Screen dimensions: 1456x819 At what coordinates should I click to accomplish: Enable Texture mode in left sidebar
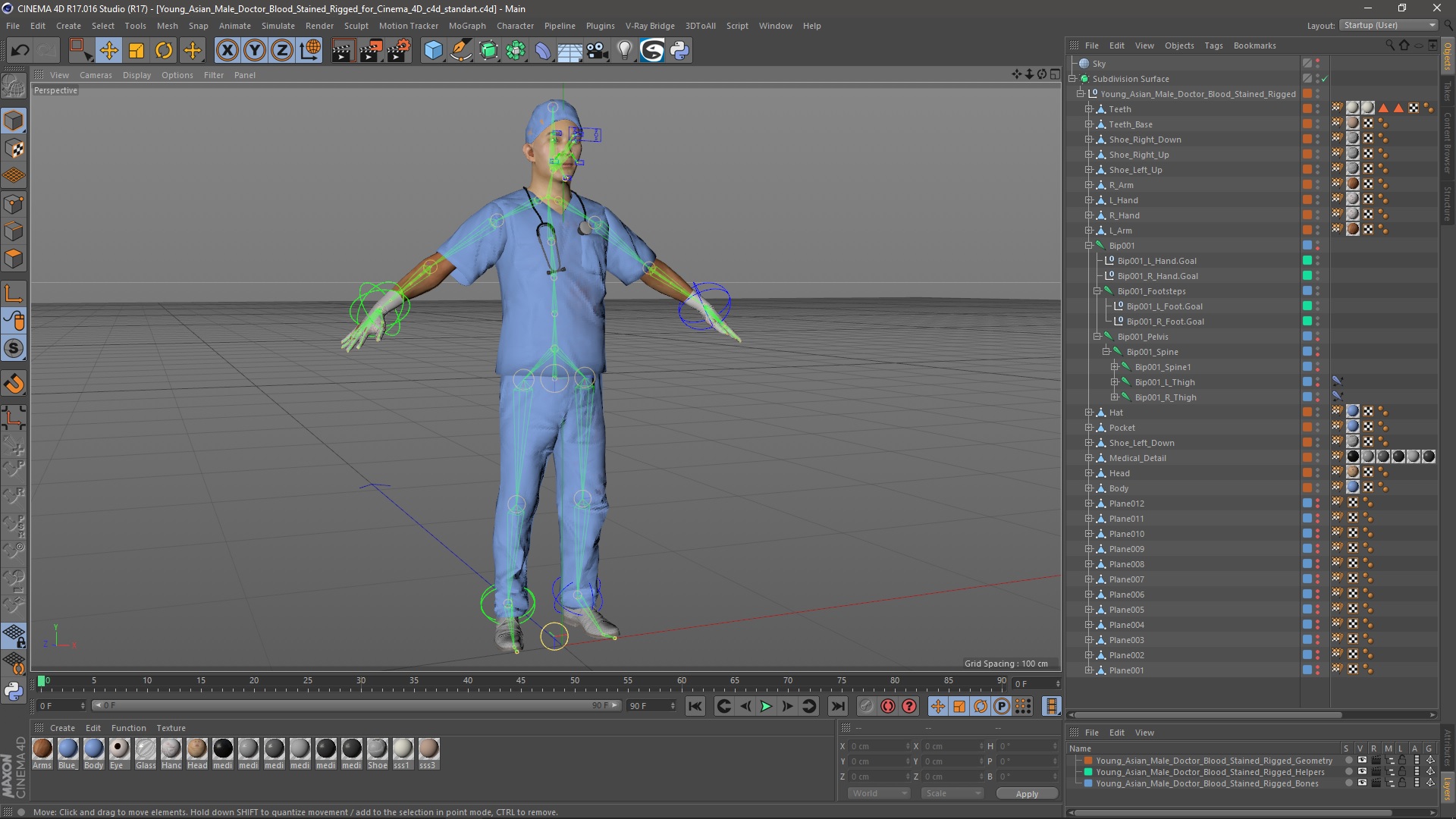click(x=14, y=149)
